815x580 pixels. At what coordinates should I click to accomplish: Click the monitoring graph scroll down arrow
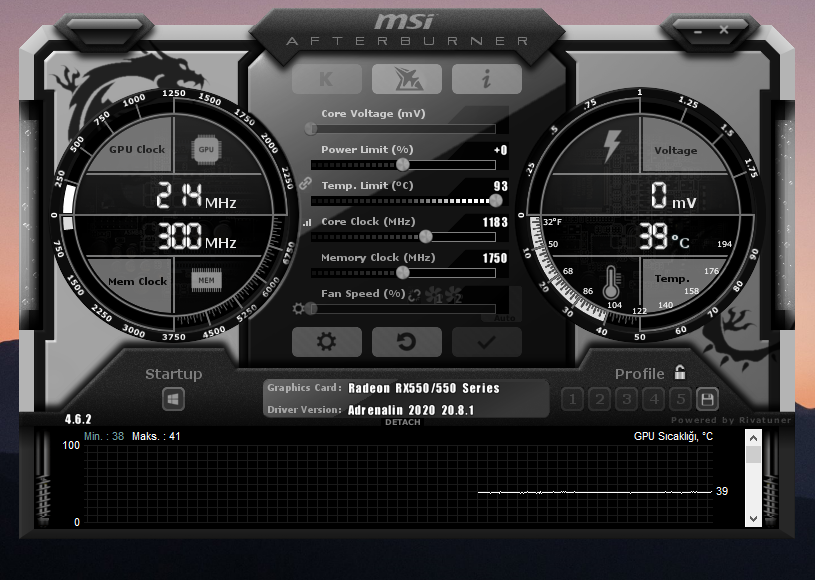[x=753, y=519]
